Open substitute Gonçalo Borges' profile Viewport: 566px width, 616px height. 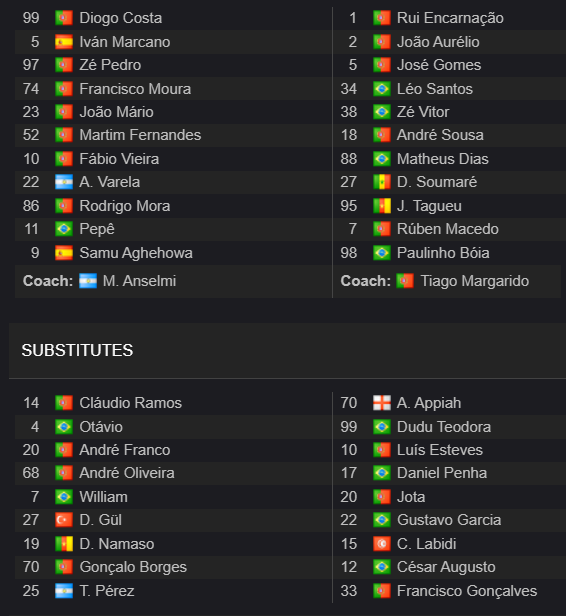[x=133, y=567]
